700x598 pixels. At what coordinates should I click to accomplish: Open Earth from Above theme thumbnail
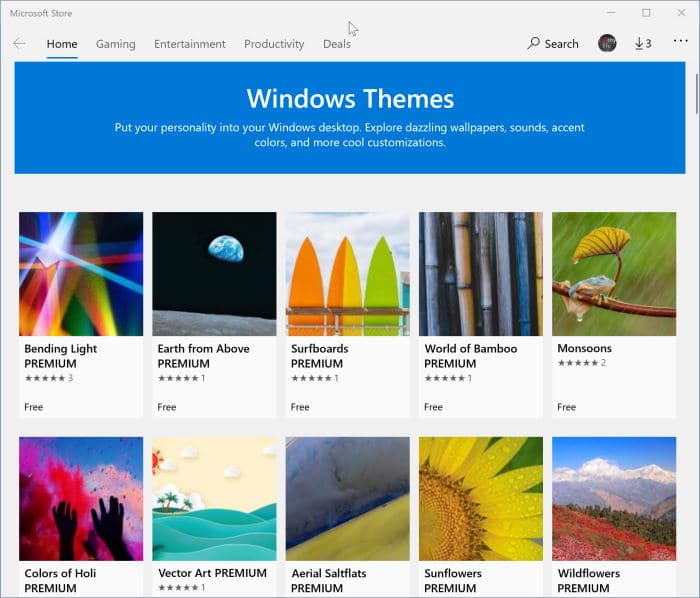point(214,274)
